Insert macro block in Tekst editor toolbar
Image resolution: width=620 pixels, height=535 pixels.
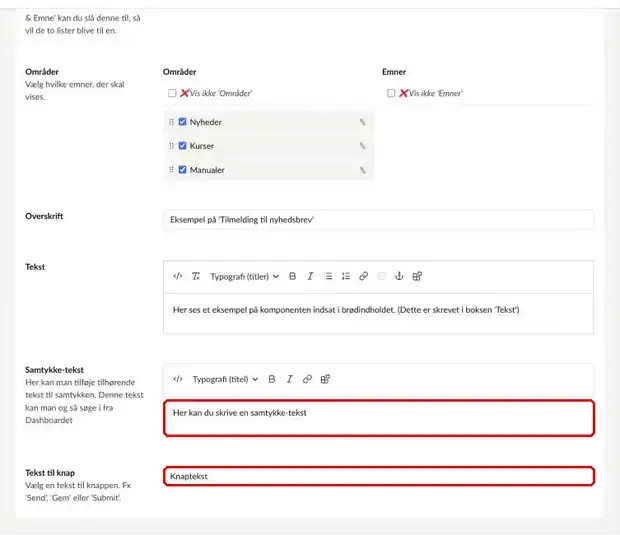(417, 276)
